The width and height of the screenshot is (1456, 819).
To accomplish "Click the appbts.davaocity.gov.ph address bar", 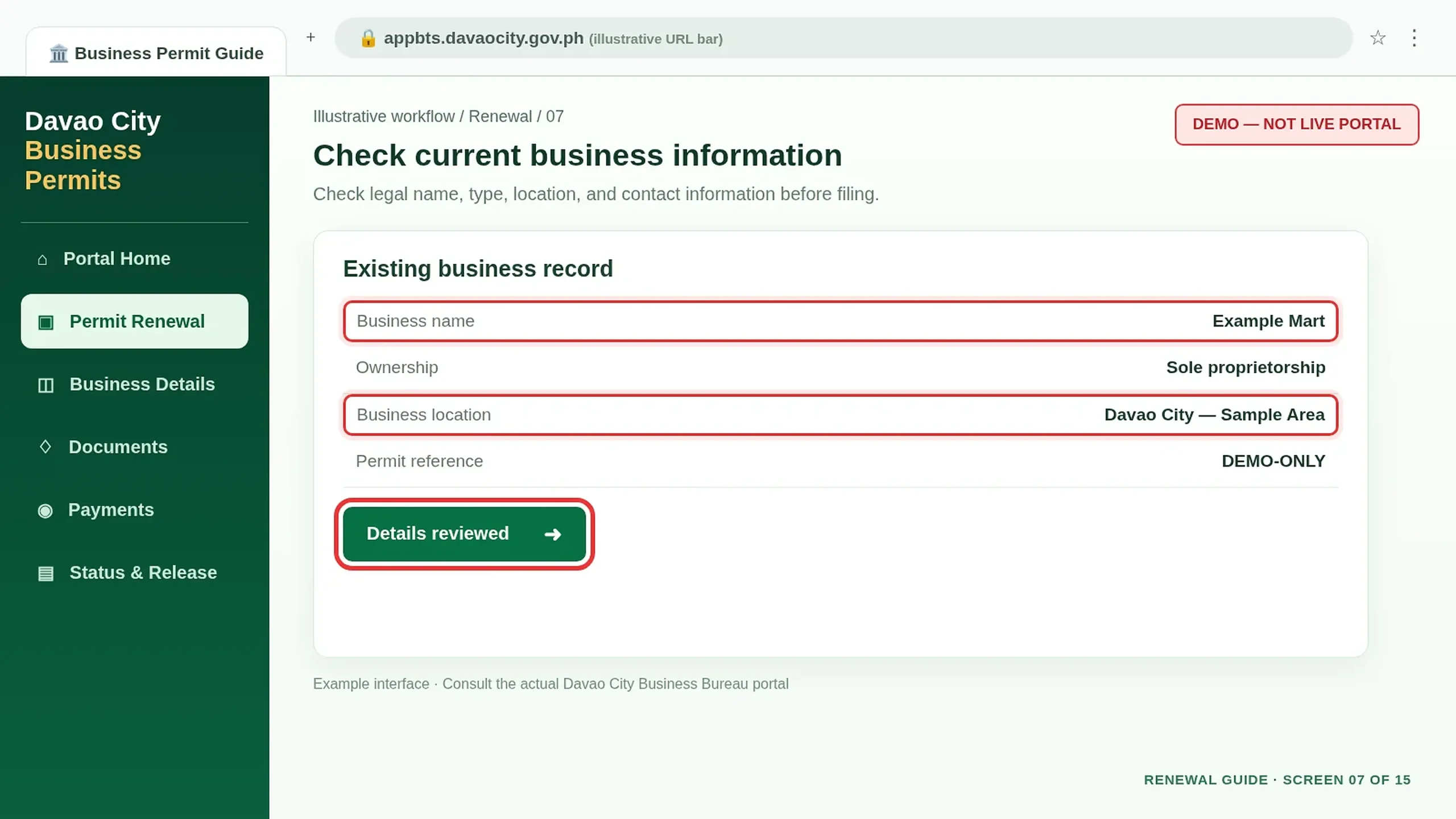I will coord(843,38).
